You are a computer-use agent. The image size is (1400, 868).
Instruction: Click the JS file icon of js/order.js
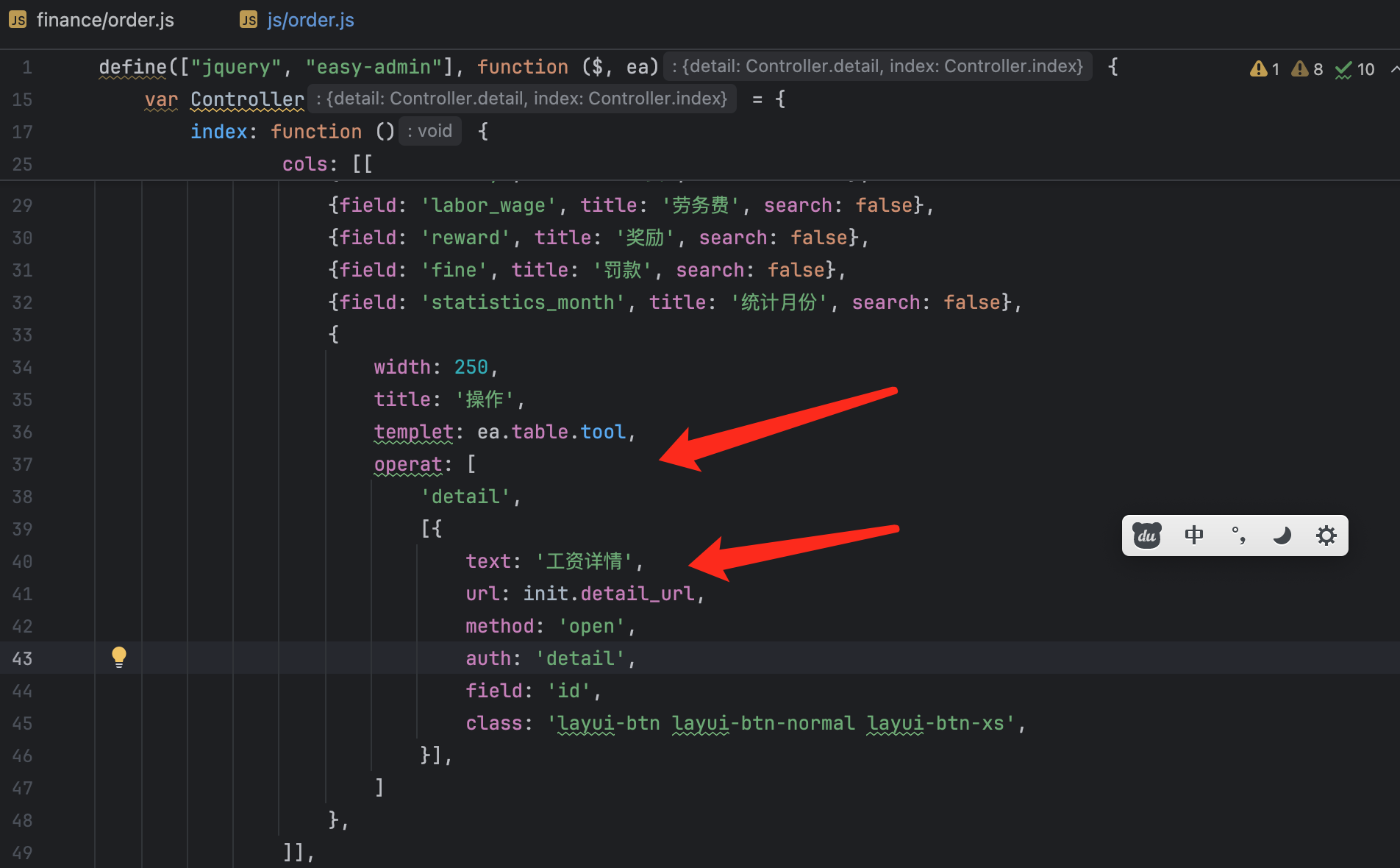pyautogui.click(x=249, y=20)
